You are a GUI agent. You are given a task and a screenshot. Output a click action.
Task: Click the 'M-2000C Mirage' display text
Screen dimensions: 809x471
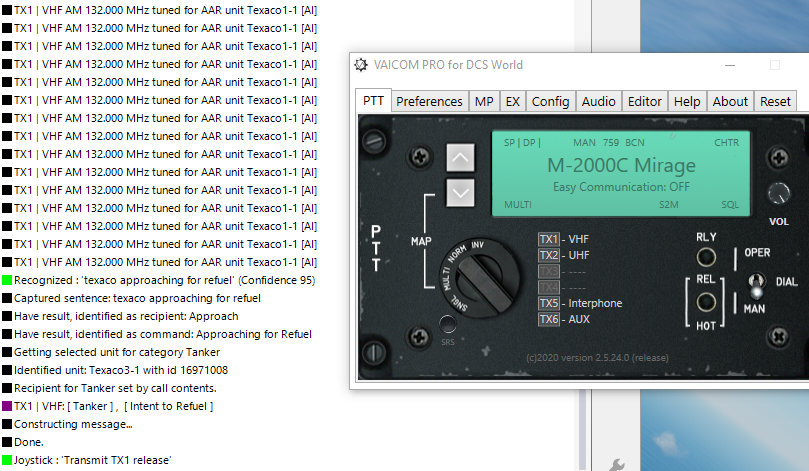pos(621,165)
